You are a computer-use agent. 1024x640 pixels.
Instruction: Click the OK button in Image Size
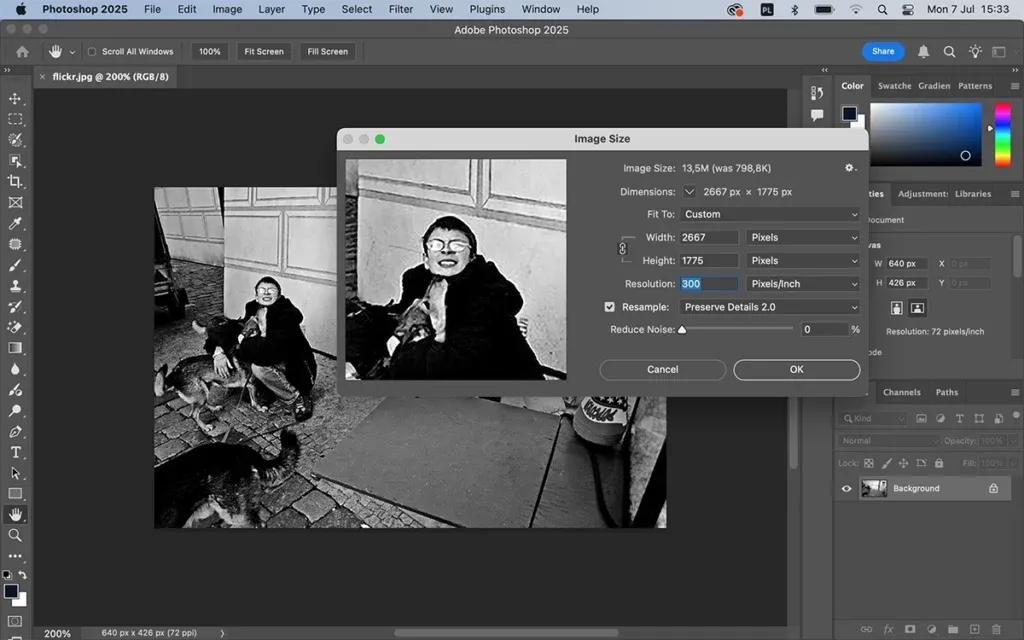(796, 369)
